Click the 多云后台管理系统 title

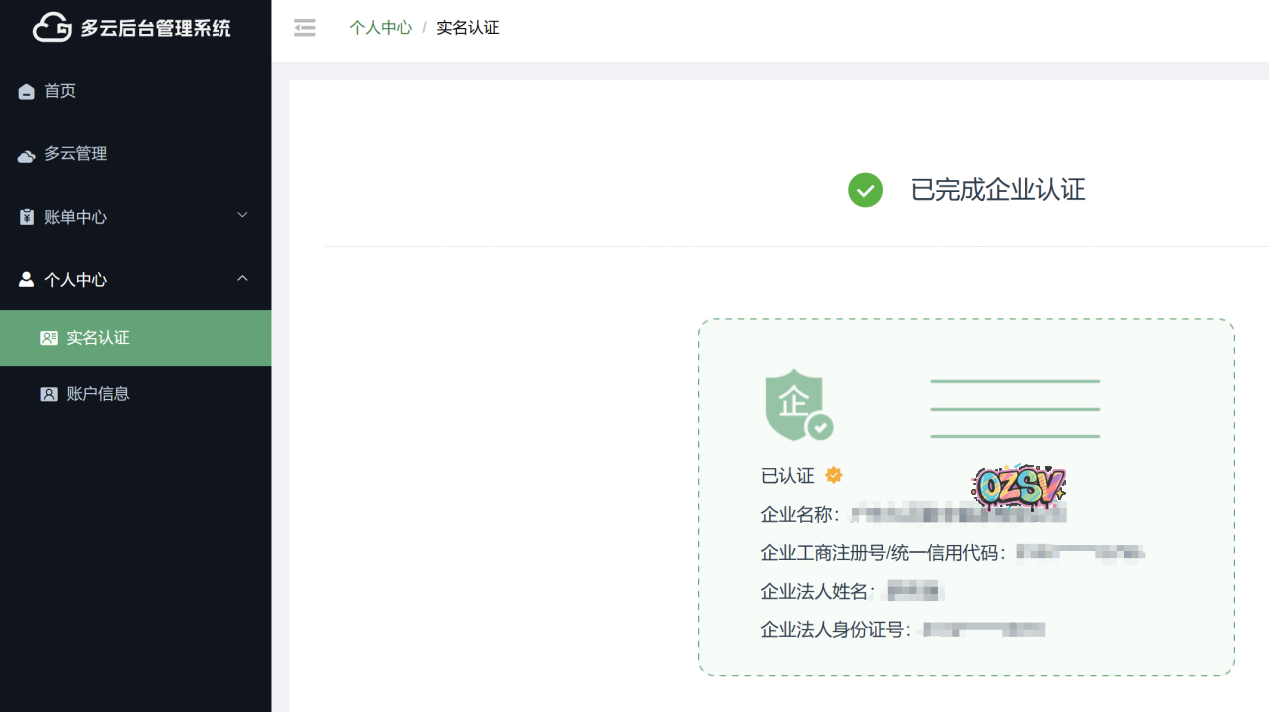155,28
